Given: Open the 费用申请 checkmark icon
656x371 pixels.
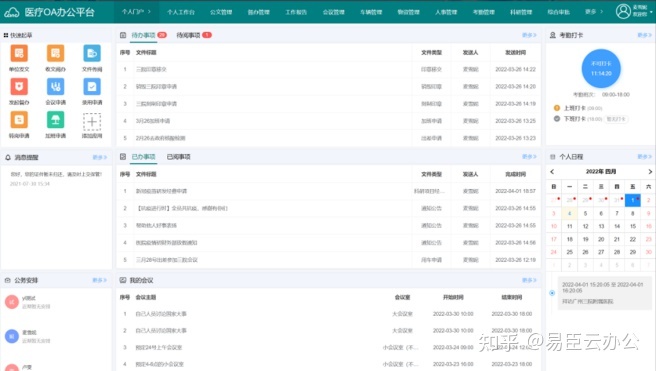Looking at the screenshot, I should [92, 87].
